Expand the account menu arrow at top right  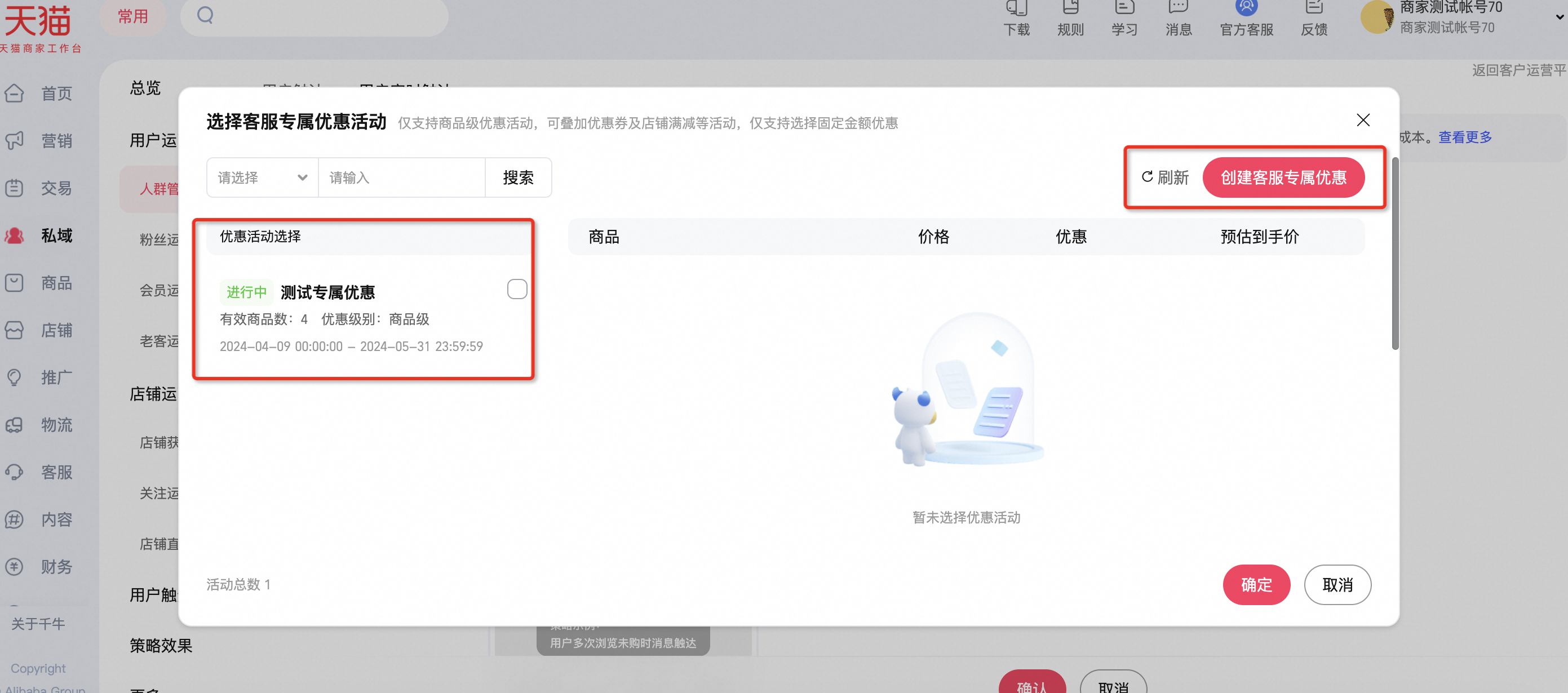pyautogui.click(x=1560, y=17)
